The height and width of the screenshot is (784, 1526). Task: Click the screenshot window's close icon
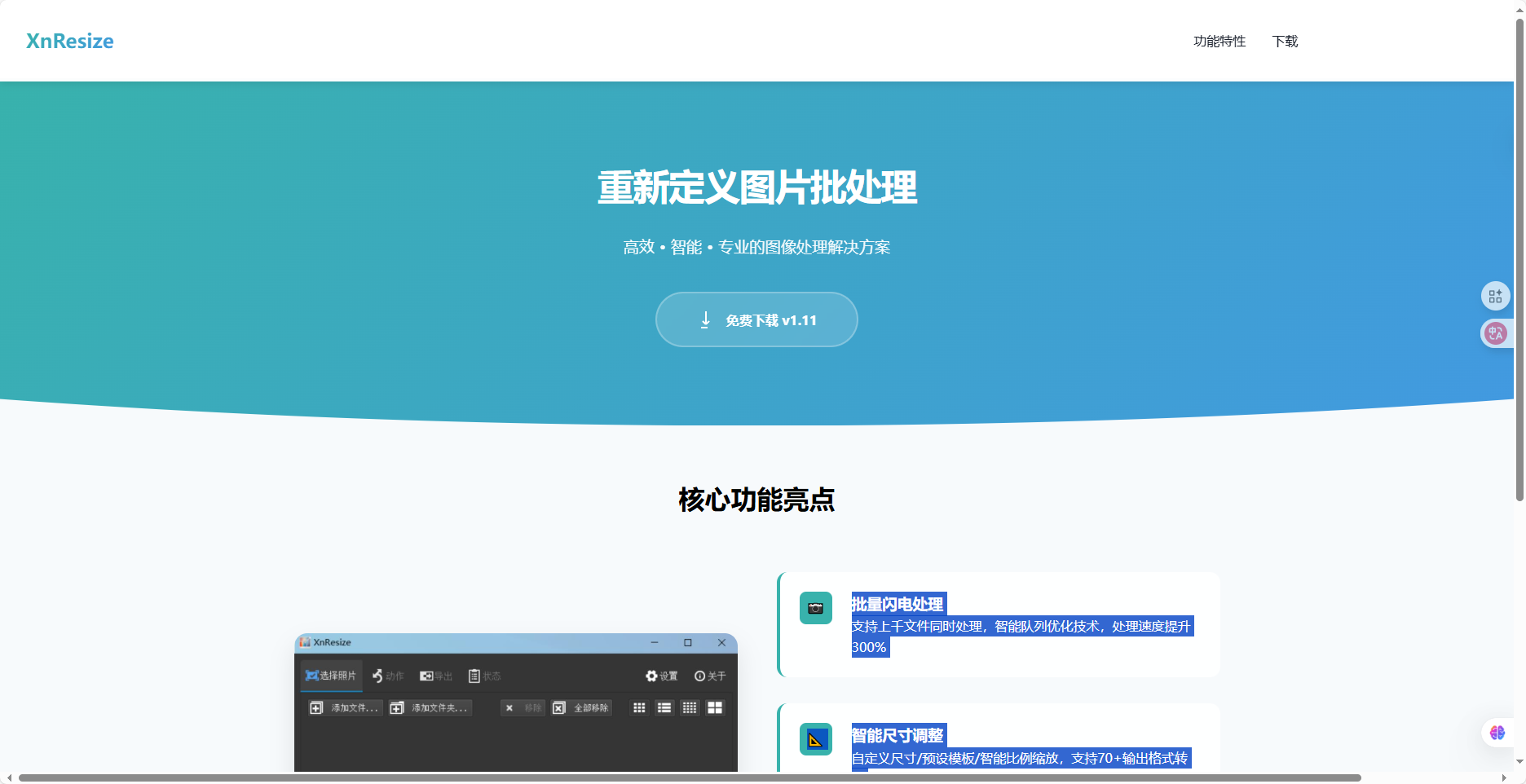(x=721, y=642)
